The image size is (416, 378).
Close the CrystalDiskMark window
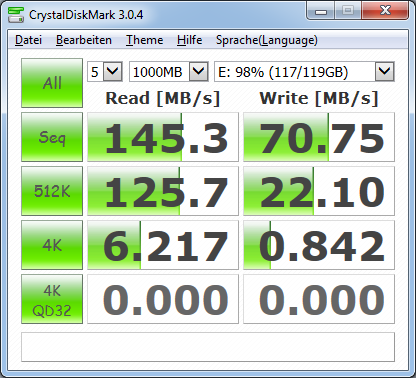coord(385,12)
